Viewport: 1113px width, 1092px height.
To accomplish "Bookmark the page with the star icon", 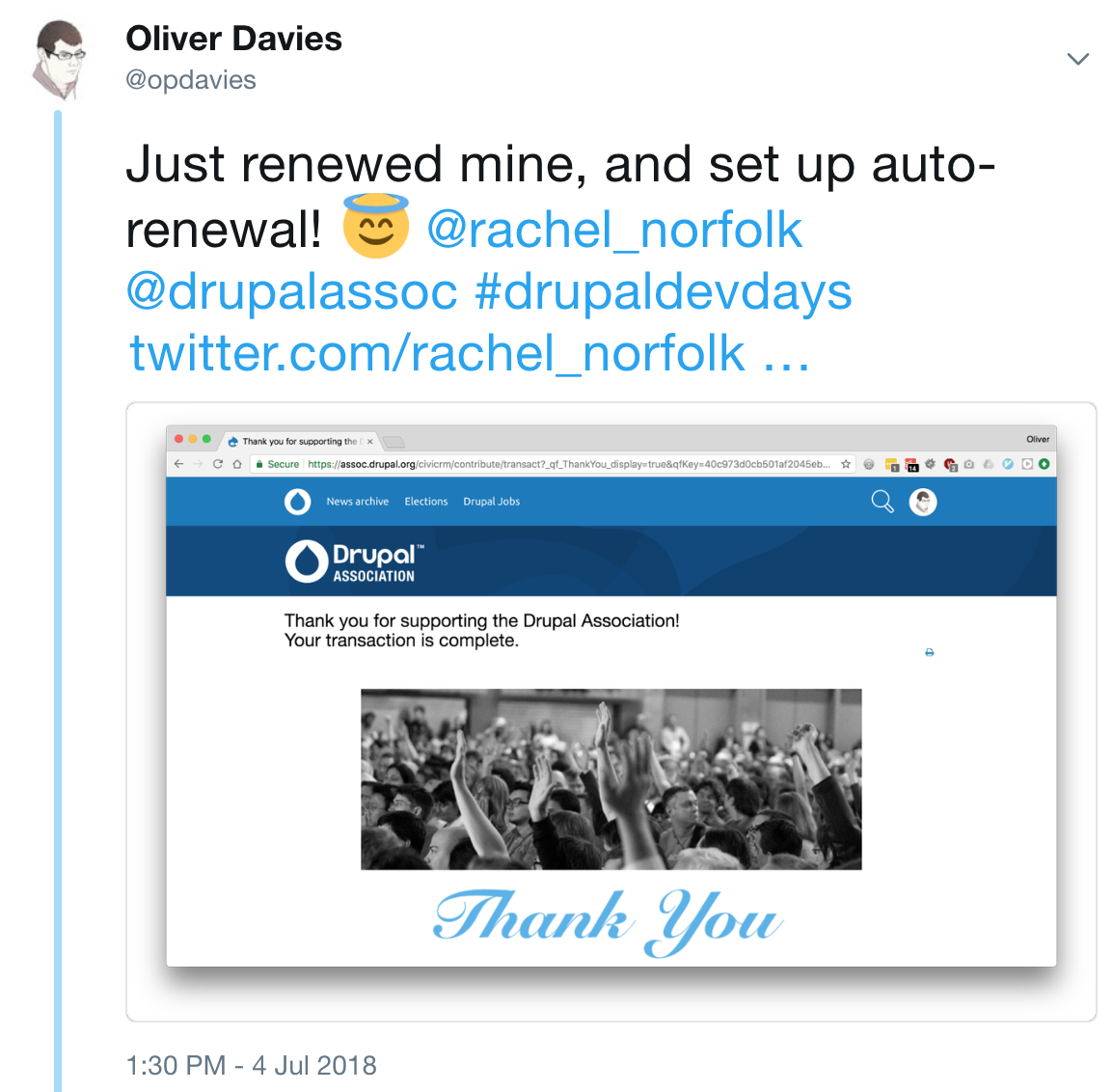I will click(846, 464).
